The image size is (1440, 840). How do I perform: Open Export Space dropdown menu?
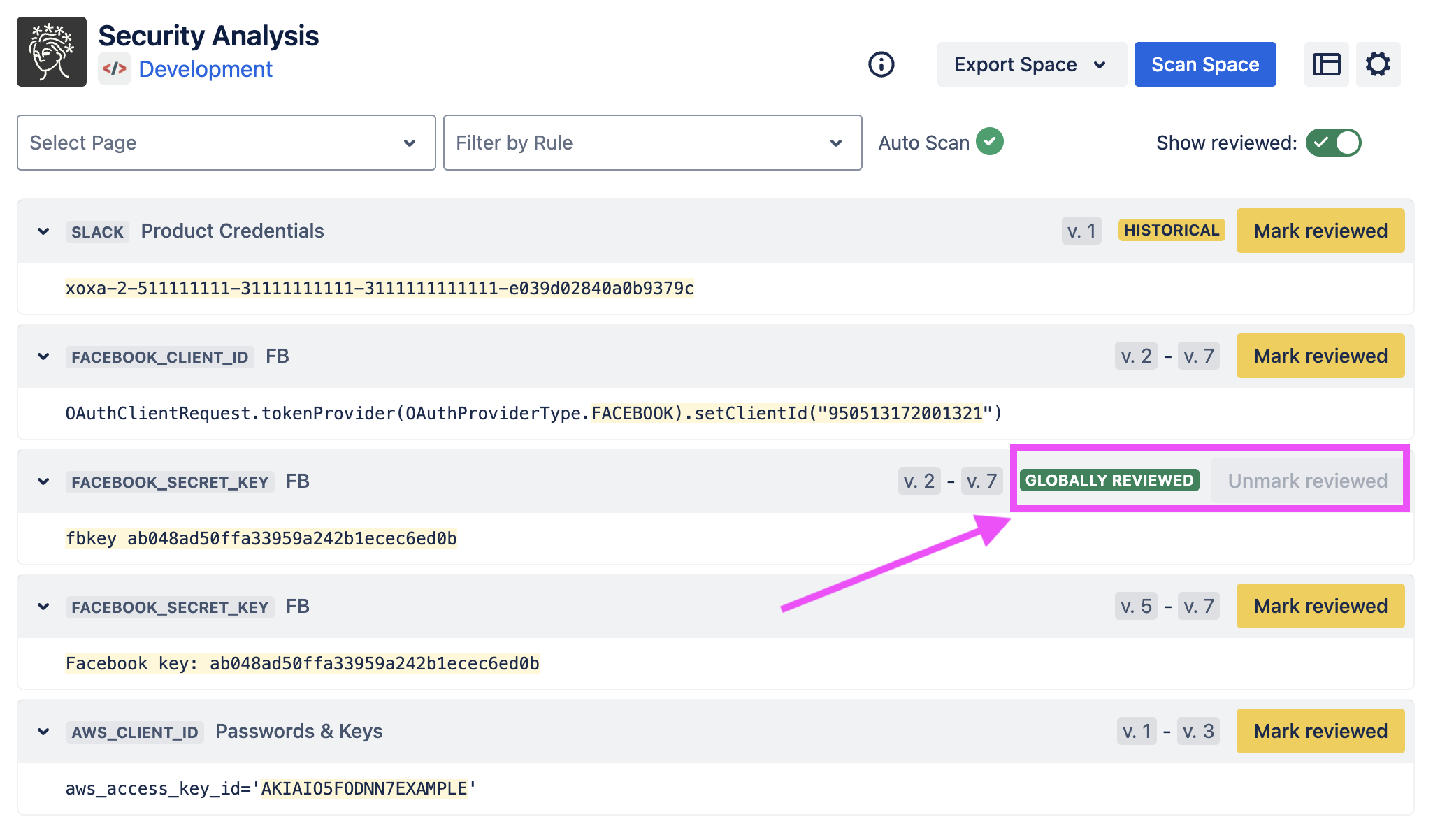coord(1030,64)
